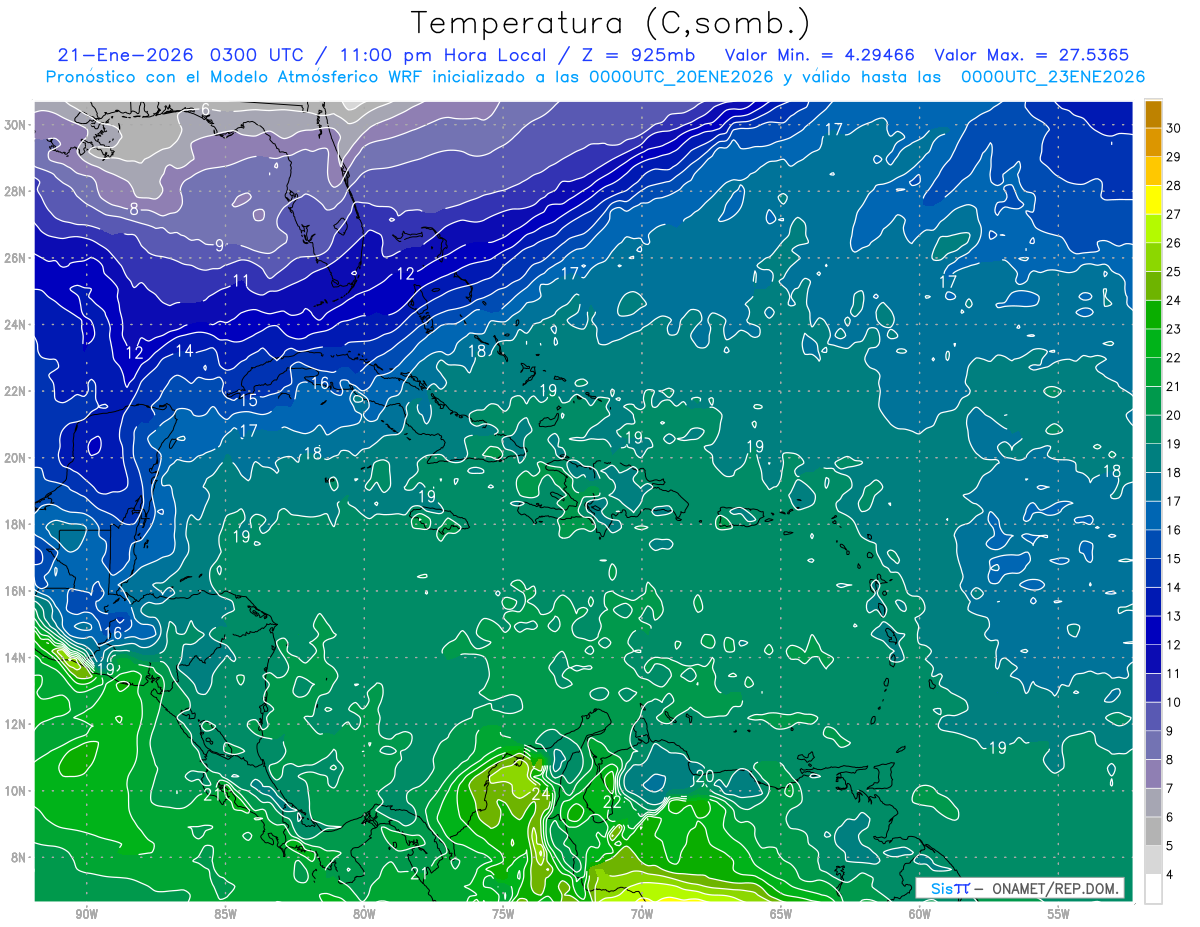The height and width of the screenshot is (927, 1200).
Task: Click the color bar scale label "25"
Action: (x=1174, y=272)
